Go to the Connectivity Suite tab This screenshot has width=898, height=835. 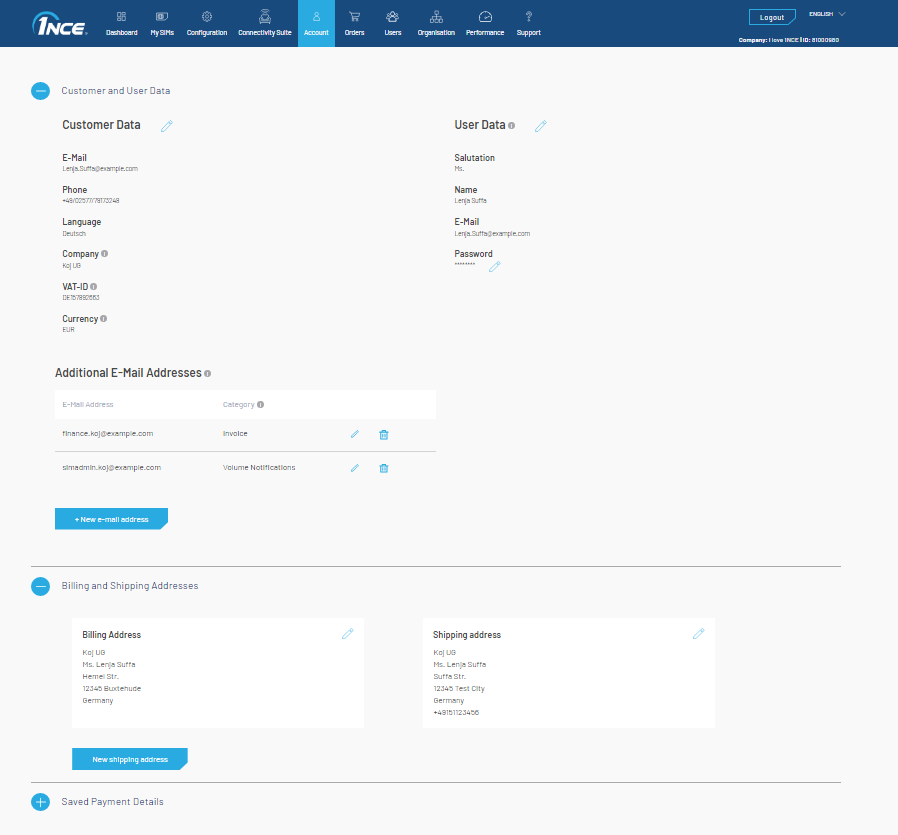tap(265, 23)
